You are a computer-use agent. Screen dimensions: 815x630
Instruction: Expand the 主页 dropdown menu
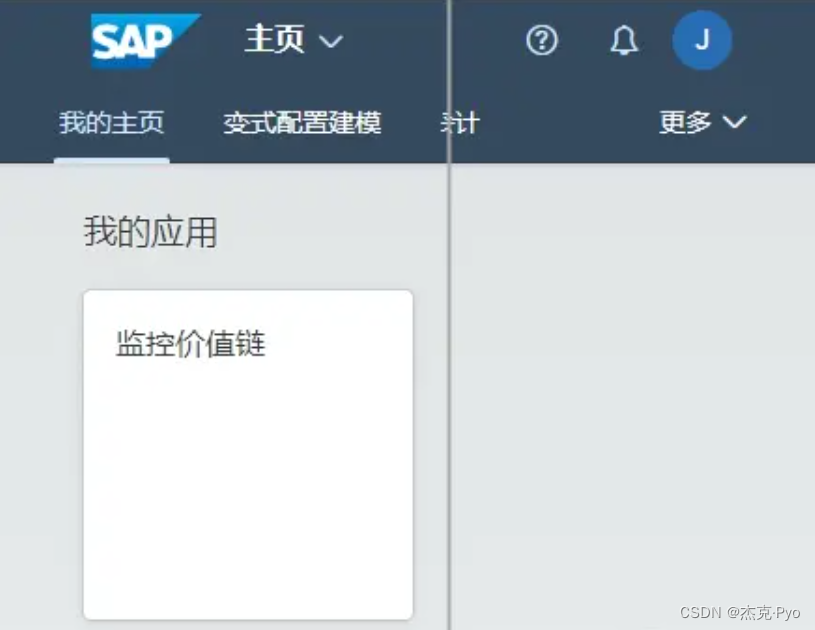(x=294, y=40)
